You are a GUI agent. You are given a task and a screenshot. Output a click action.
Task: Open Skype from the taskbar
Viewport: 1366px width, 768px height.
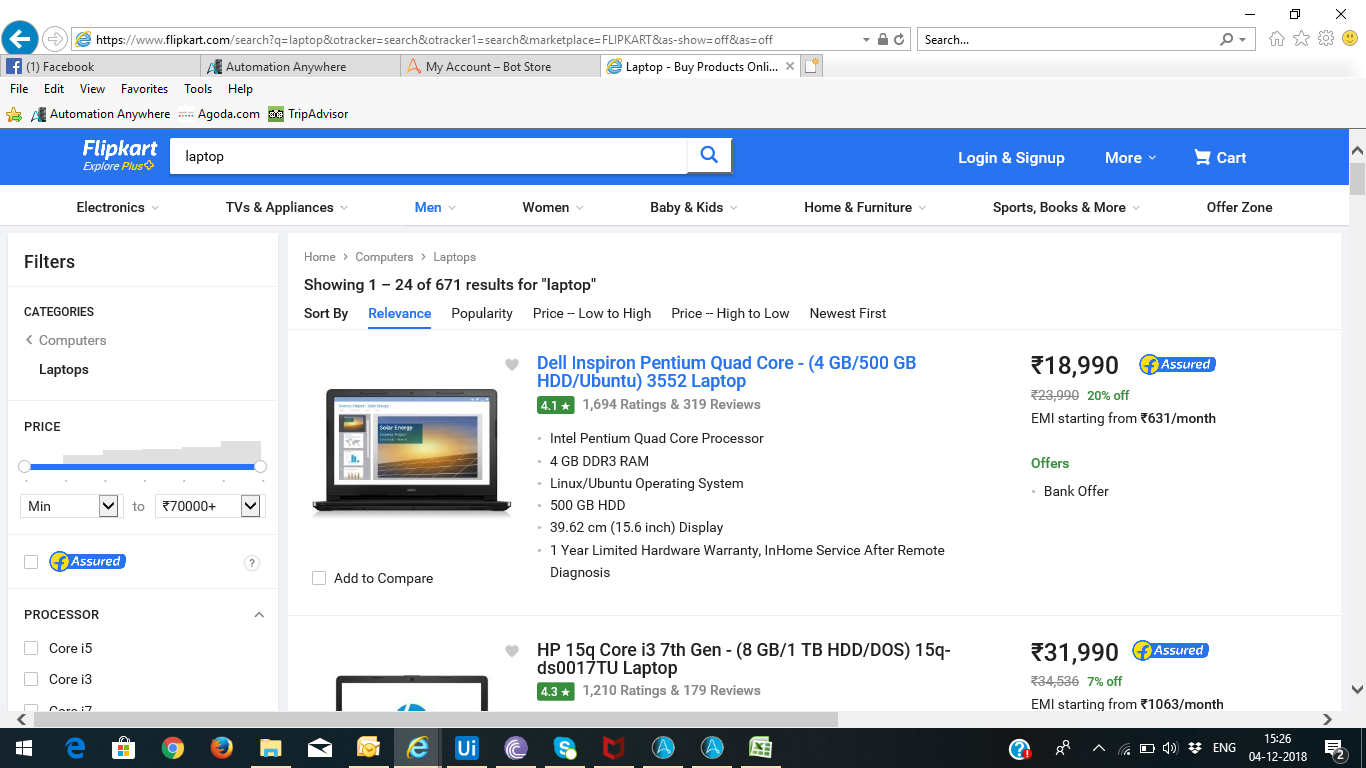pos(565,748)
